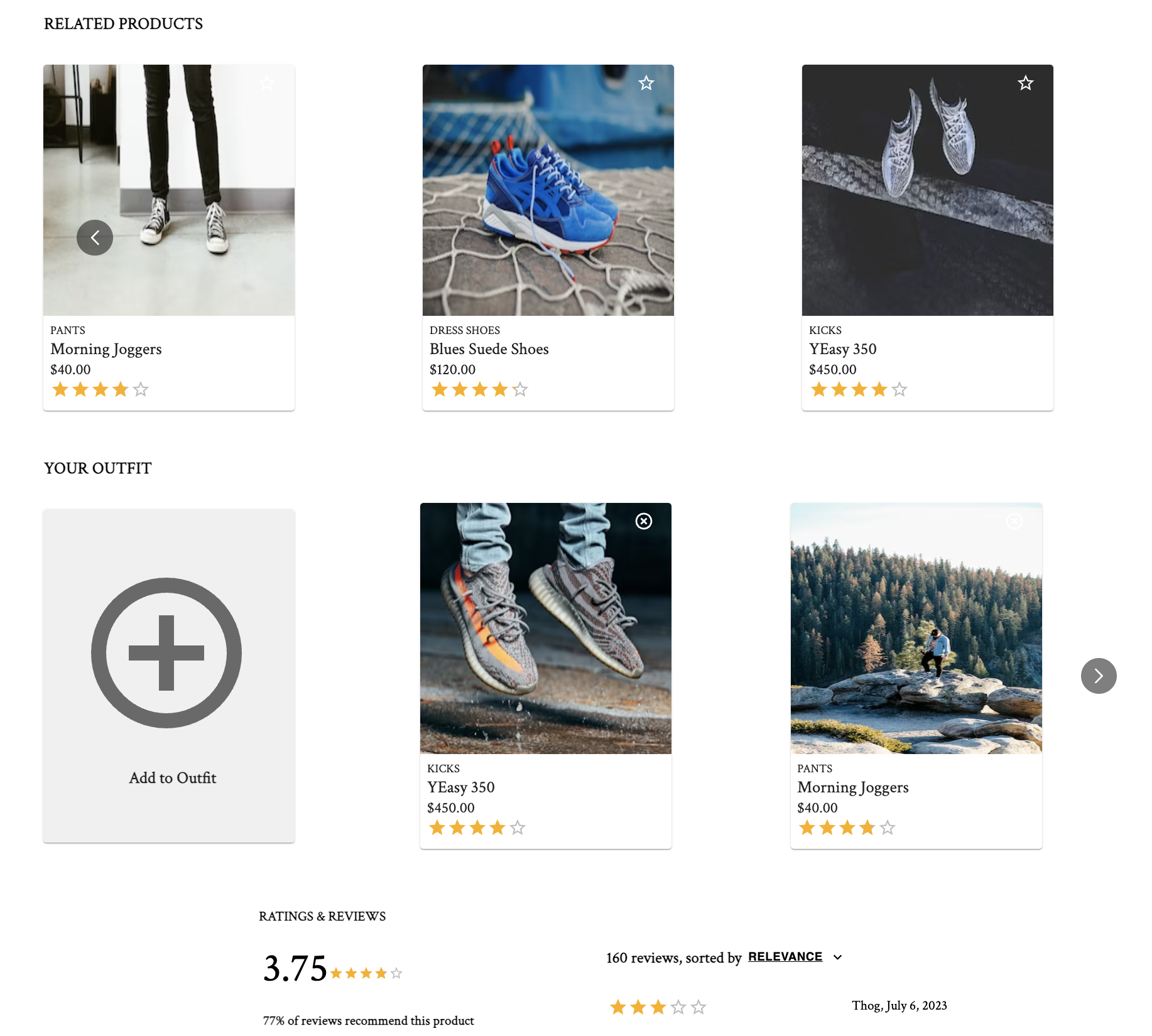Toggle the empty star on Blues Suede Shoes rating
The image size is (1152, 1036).
tap(521, 389)
